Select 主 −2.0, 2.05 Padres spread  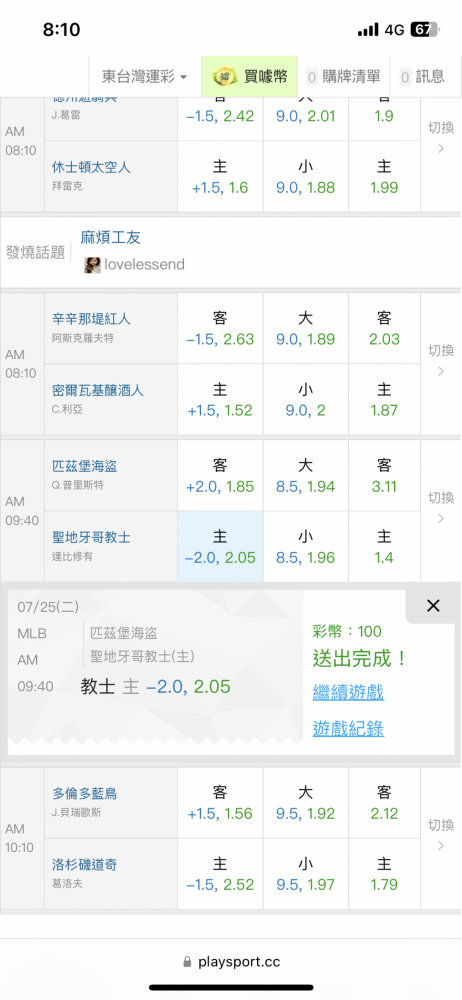pyautogui.click(x=220, y=547)
